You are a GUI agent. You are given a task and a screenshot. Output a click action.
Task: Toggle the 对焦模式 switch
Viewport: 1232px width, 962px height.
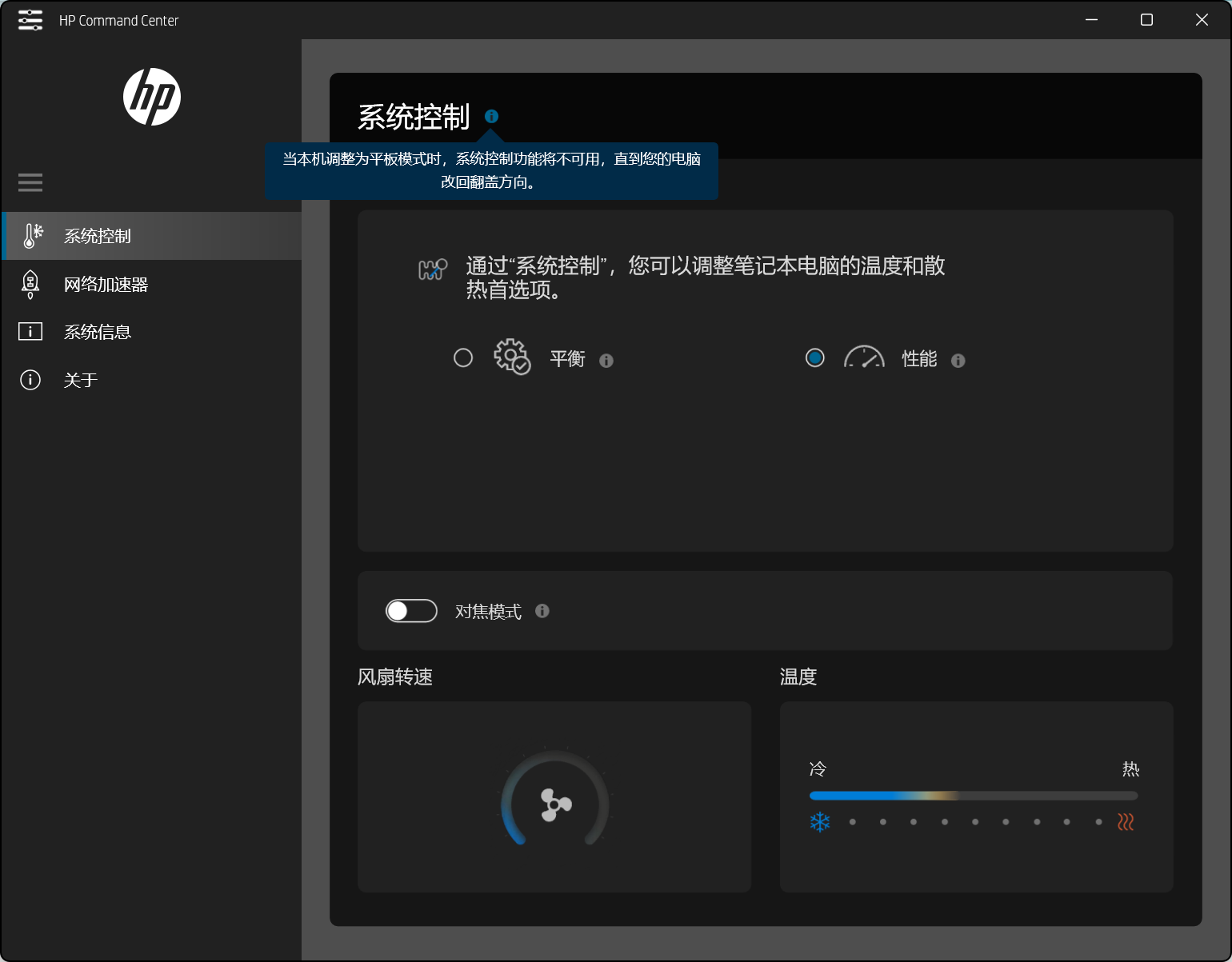pyautogui.click(x=411, y=611)
